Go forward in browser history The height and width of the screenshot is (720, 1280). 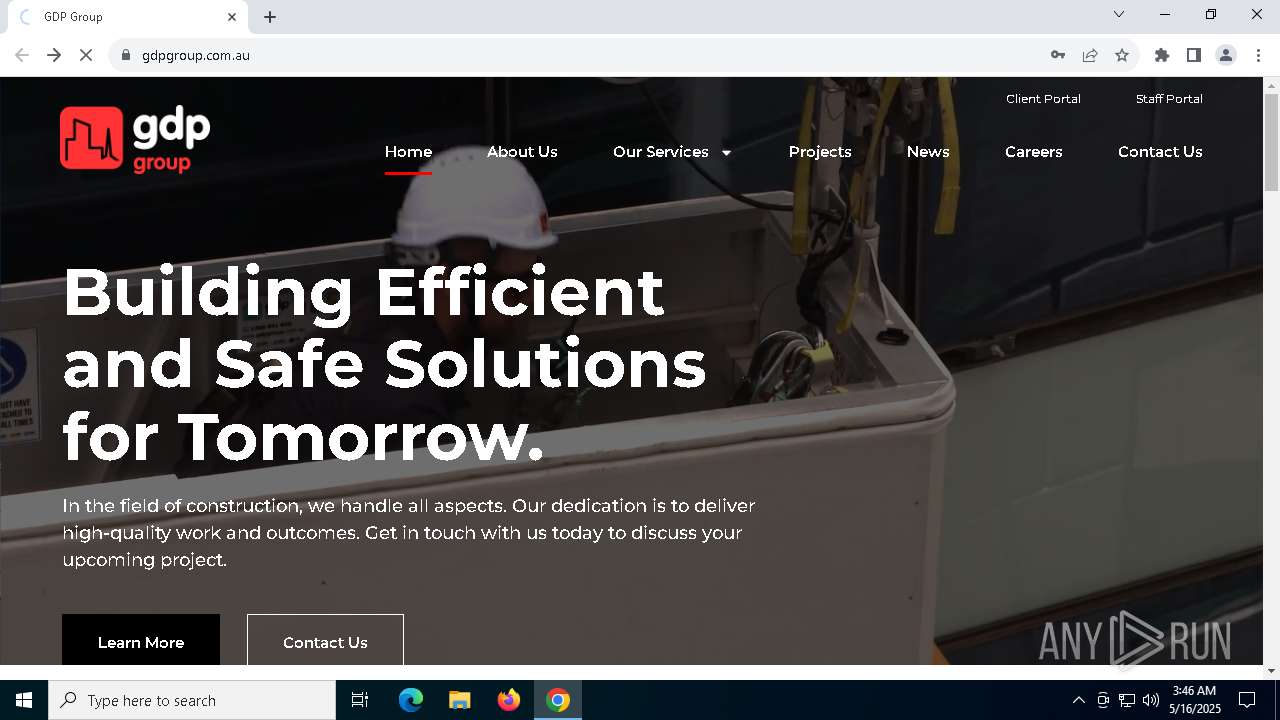coord(54,55)
